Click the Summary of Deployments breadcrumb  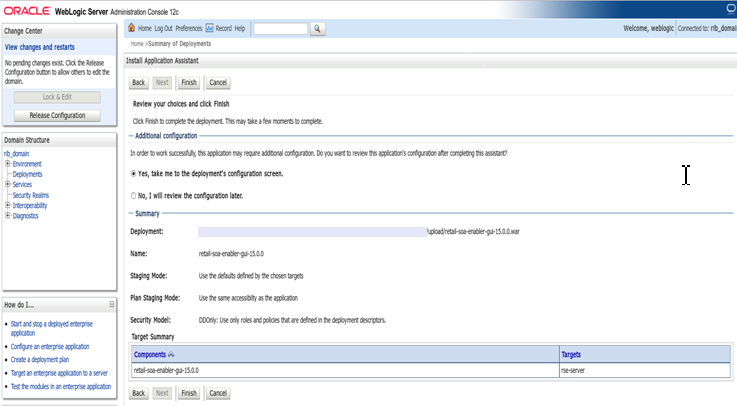point(180,44)
